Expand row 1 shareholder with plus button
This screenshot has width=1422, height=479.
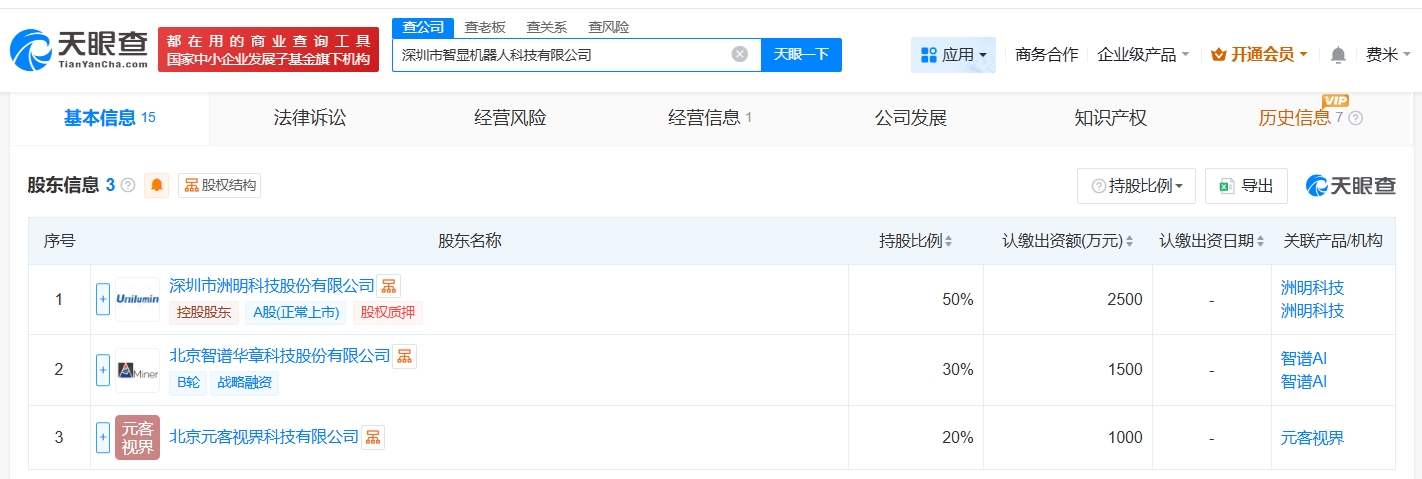pos(102,299)
